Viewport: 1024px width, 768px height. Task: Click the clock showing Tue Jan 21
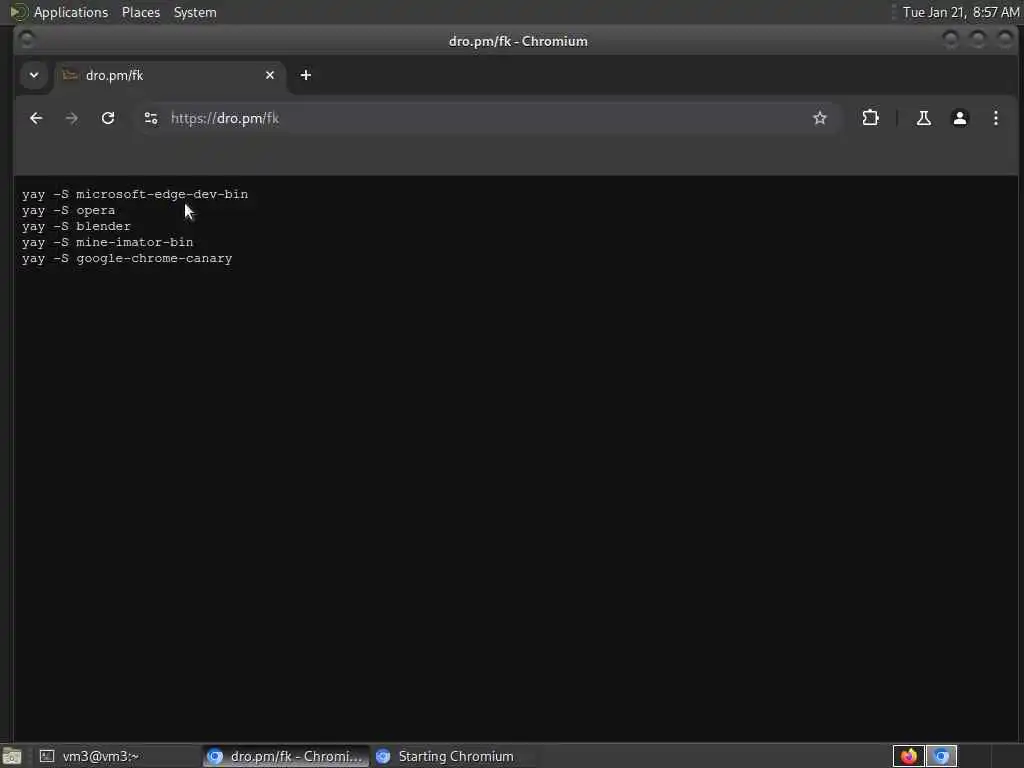click(961, 12)
